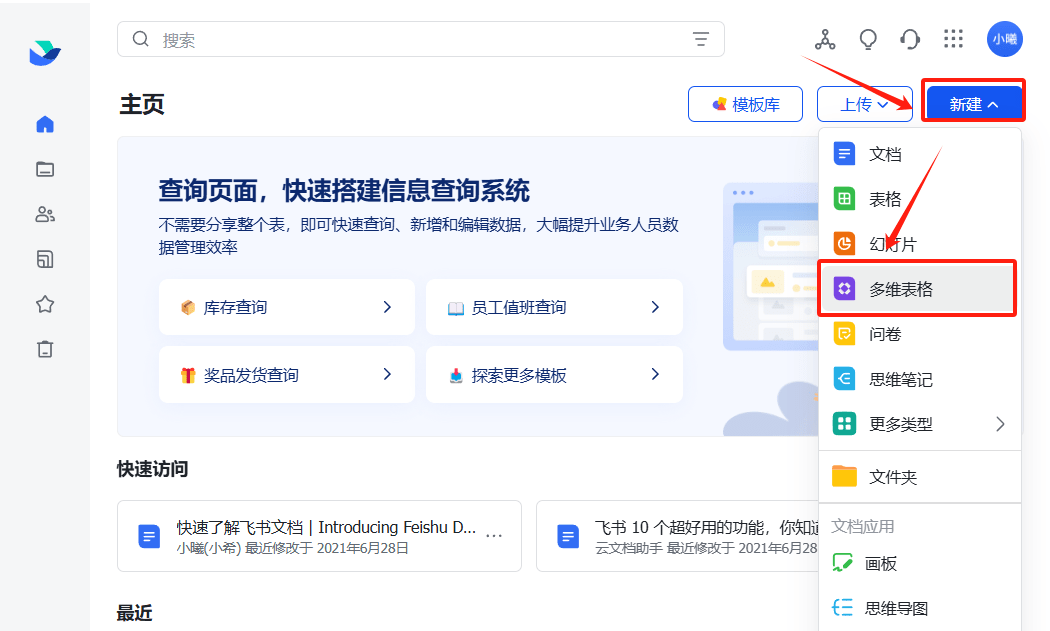Screen dimensions: 1050x631
Task: Open more options on 快速了解飞书文档 card
Action: pyautogui.click(x=494, y=535)
